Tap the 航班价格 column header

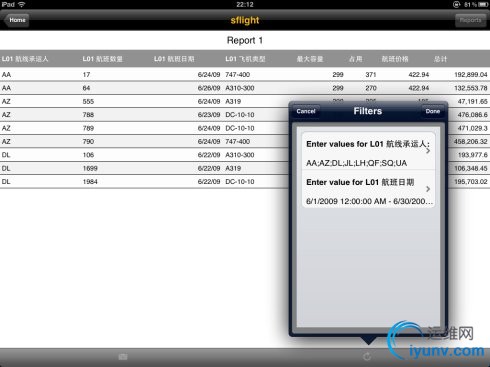(395, 59)
